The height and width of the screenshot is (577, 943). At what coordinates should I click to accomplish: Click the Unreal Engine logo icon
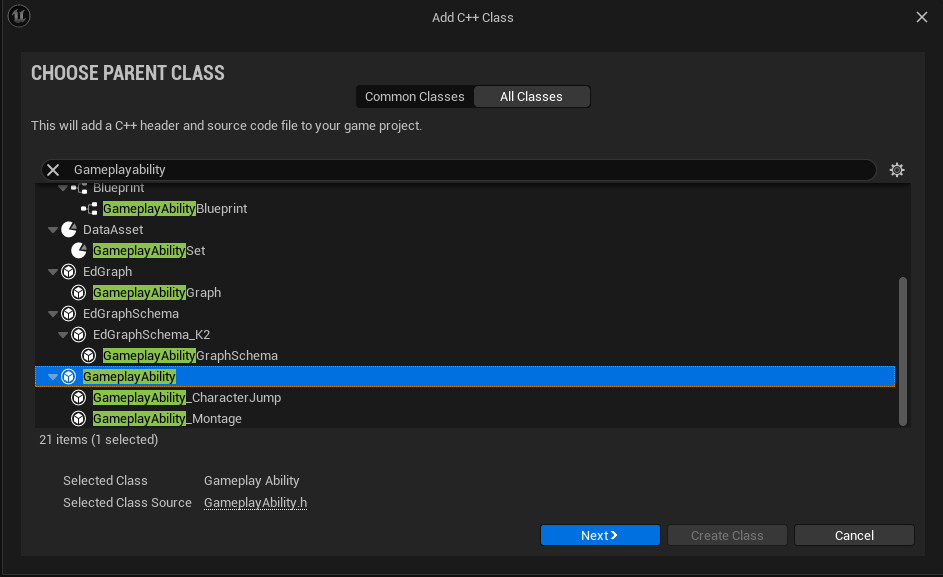click(19, 16)
